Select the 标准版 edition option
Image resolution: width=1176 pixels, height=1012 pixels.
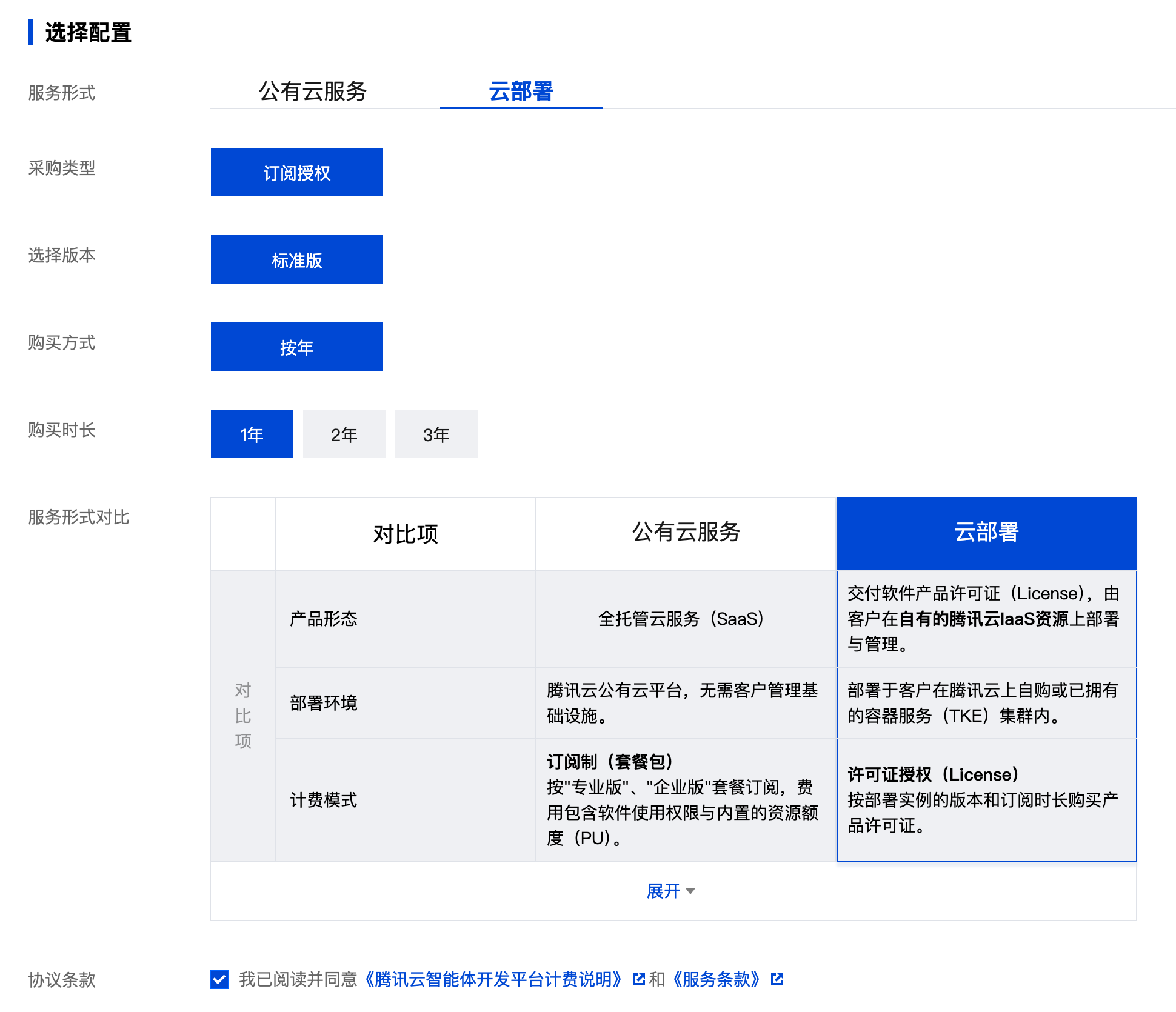[296, 260]
